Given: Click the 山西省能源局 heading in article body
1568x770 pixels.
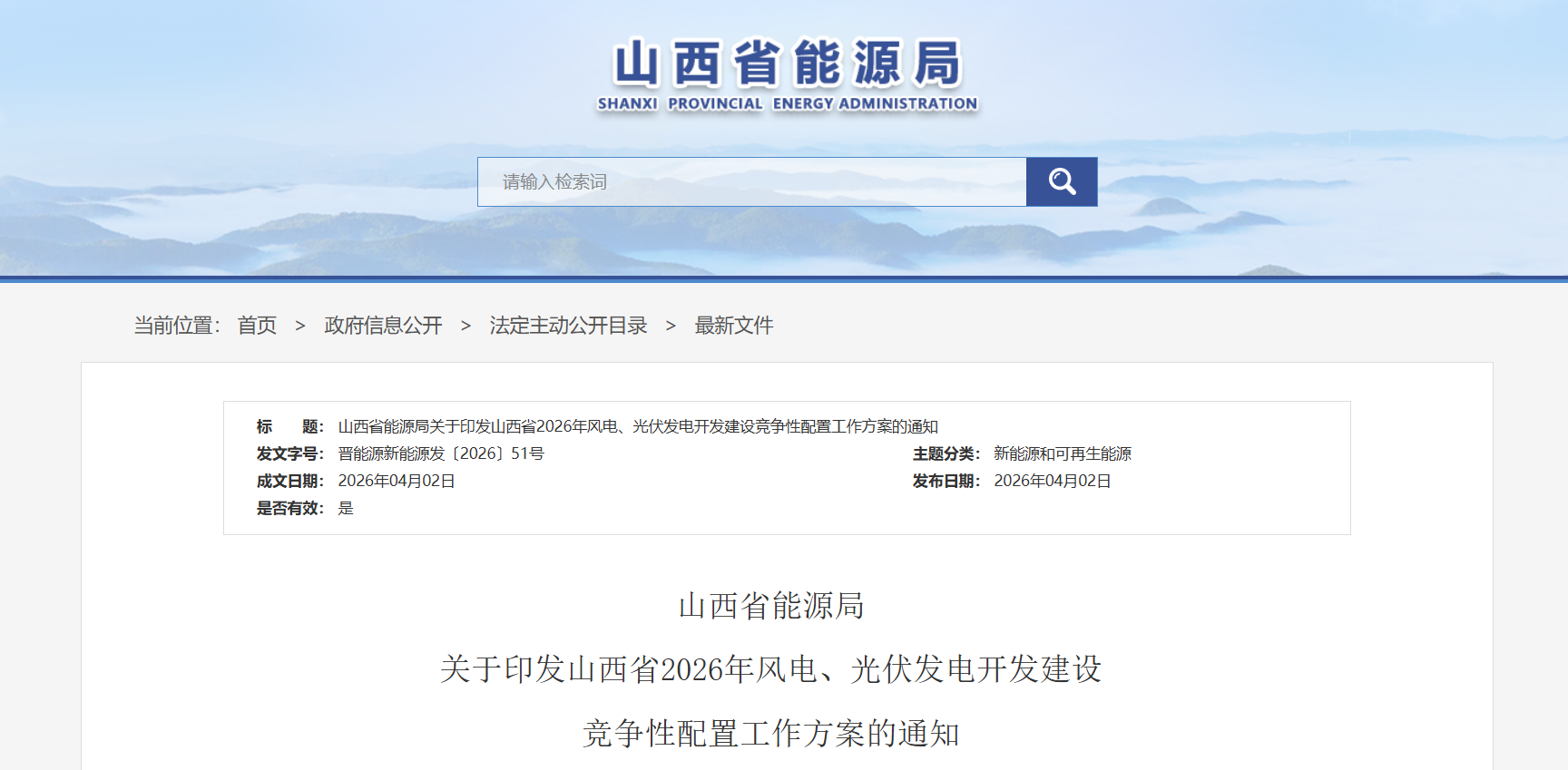Looking at the screenshot, I should tap(771, 606).
